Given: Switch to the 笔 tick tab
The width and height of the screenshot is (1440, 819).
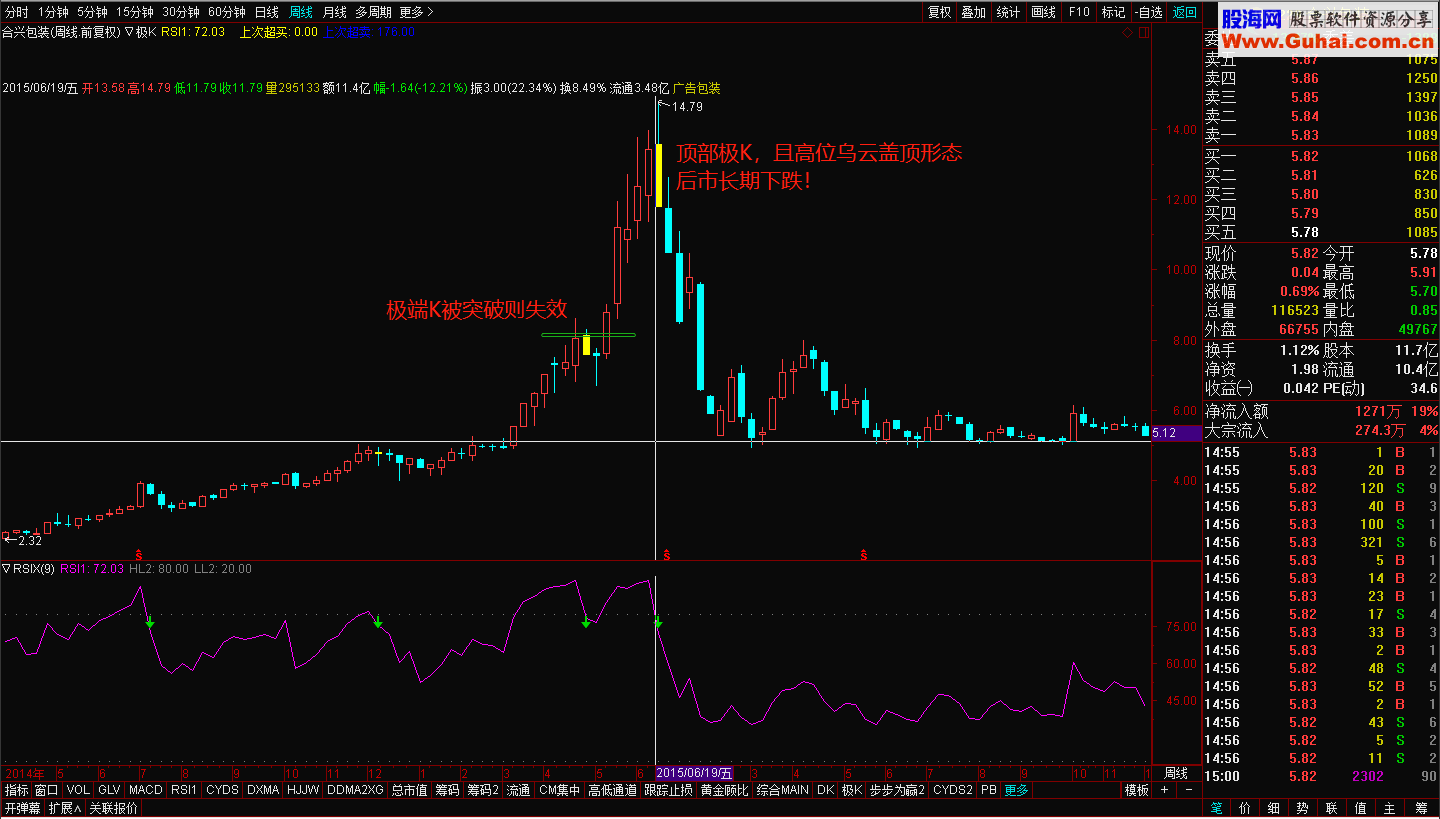Looking at the screenshot, I should [1217, 808].
